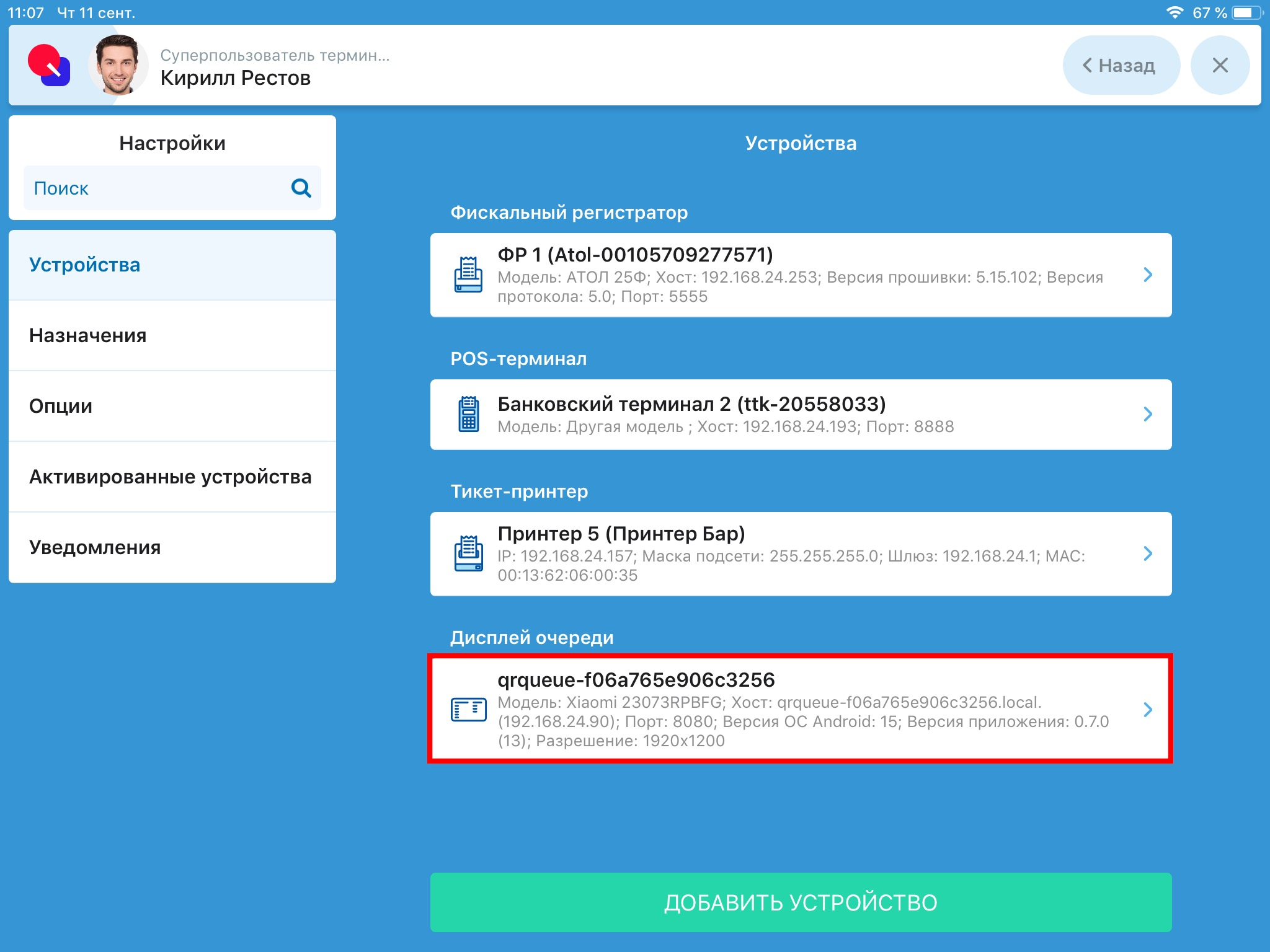Click the queue display device icon
1270x952 pixels.
tap(468, 709)
